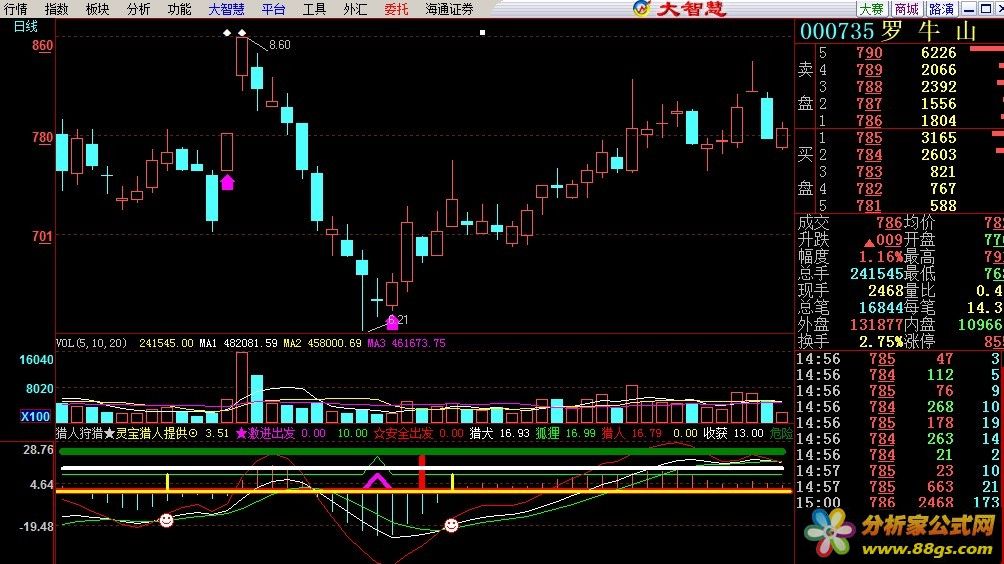Click the 幅度 1.16% value
1004x564 pixels.
881,257
